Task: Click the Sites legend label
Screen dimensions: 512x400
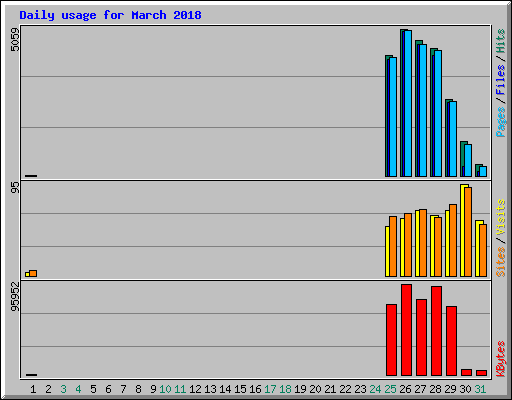Action: click(x=501, y=262)
